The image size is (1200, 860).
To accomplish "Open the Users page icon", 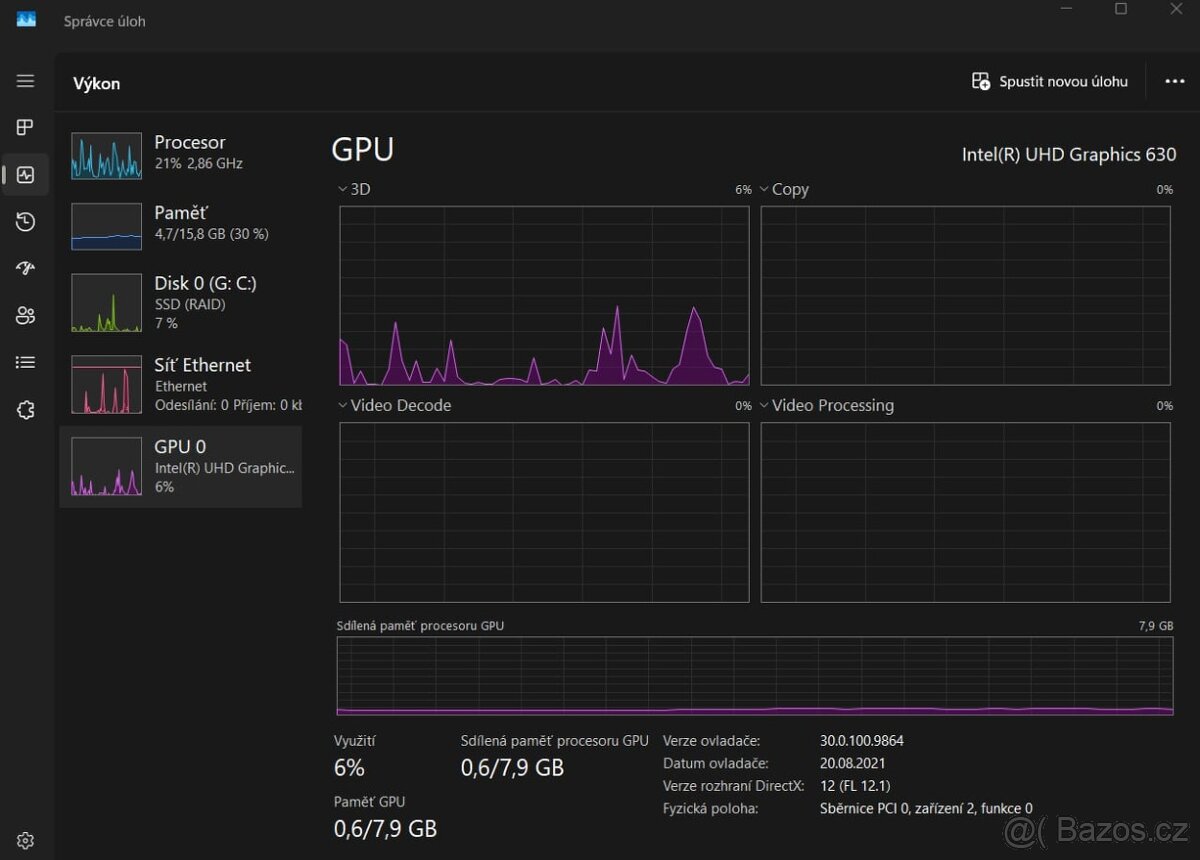I will [x=25, y=316].
